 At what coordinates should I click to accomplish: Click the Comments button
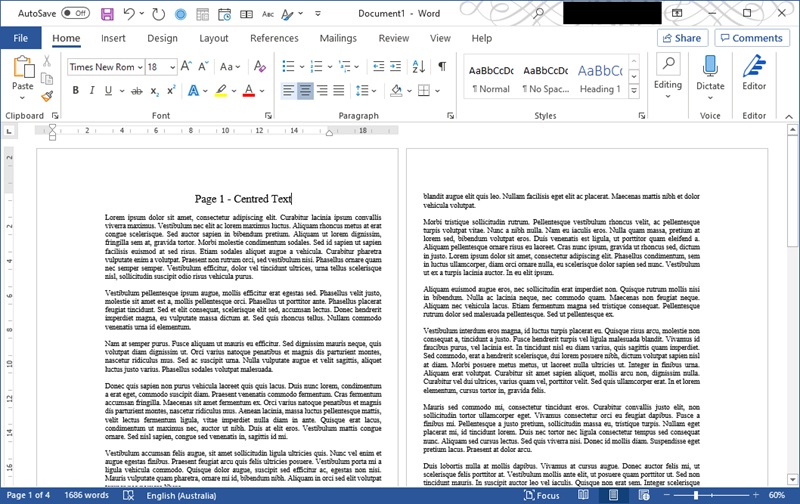[x=752, y=38]
